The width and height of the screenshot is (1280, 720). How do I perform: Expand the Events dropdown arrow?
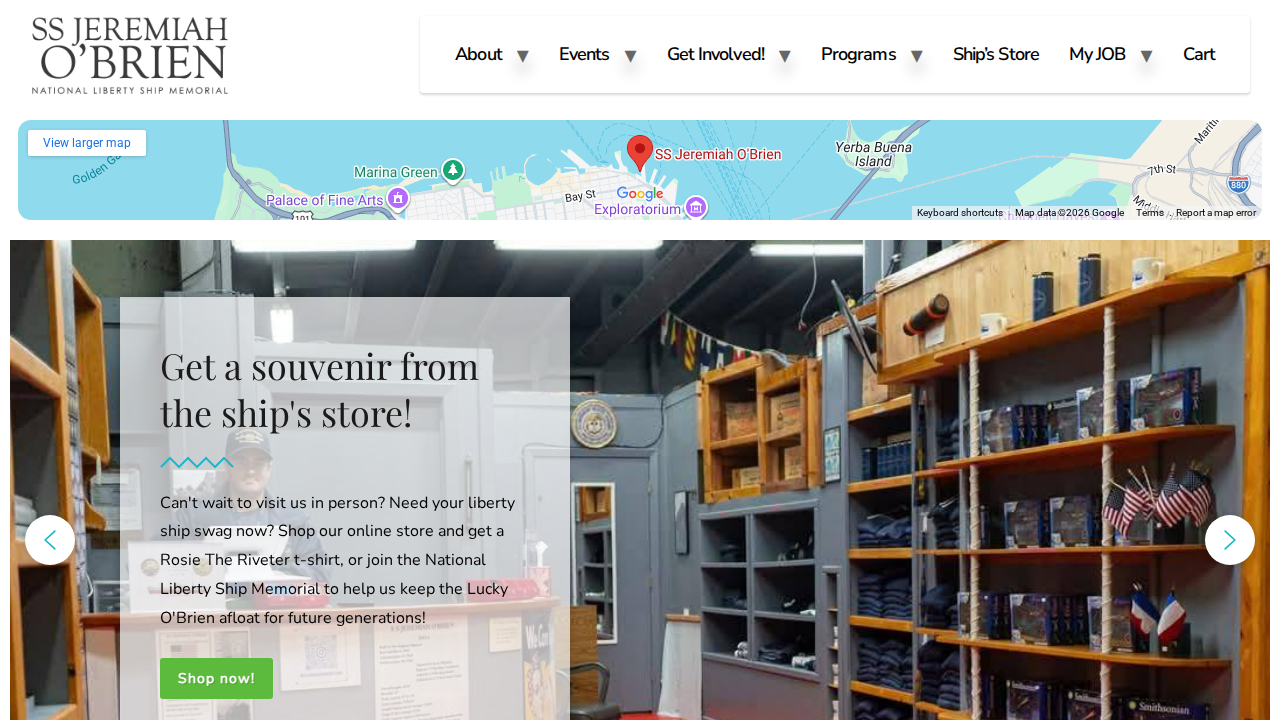(630, 56)
